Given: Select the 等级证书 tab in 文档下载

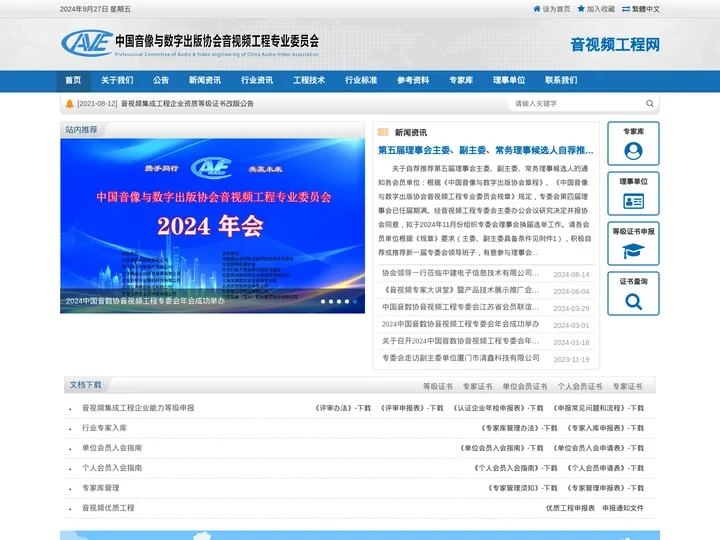Looking at the screenshot, I should click(x=438, y=387).
